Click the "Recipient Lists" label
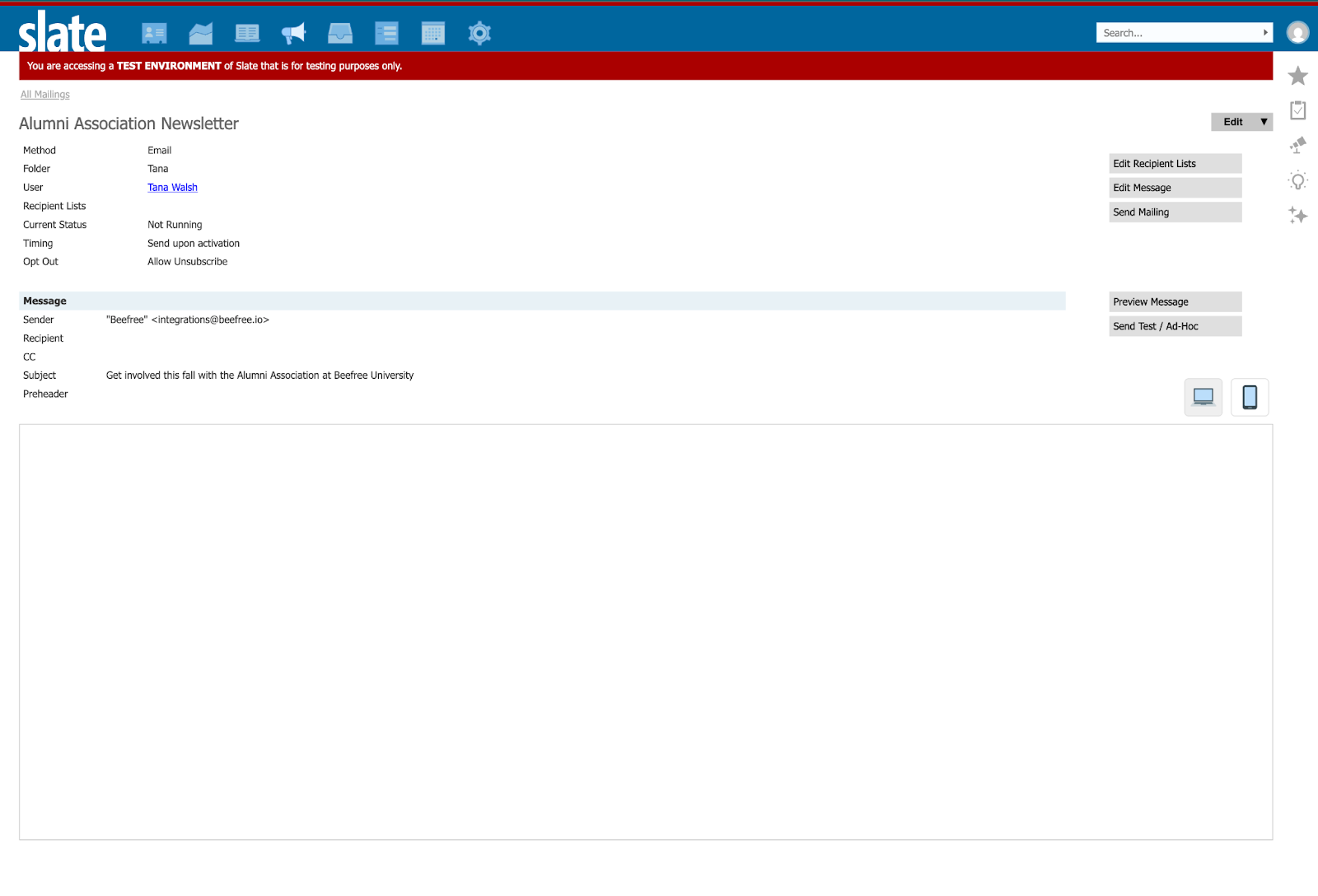Screen dimensions: 1318x896 pos(54,207)
